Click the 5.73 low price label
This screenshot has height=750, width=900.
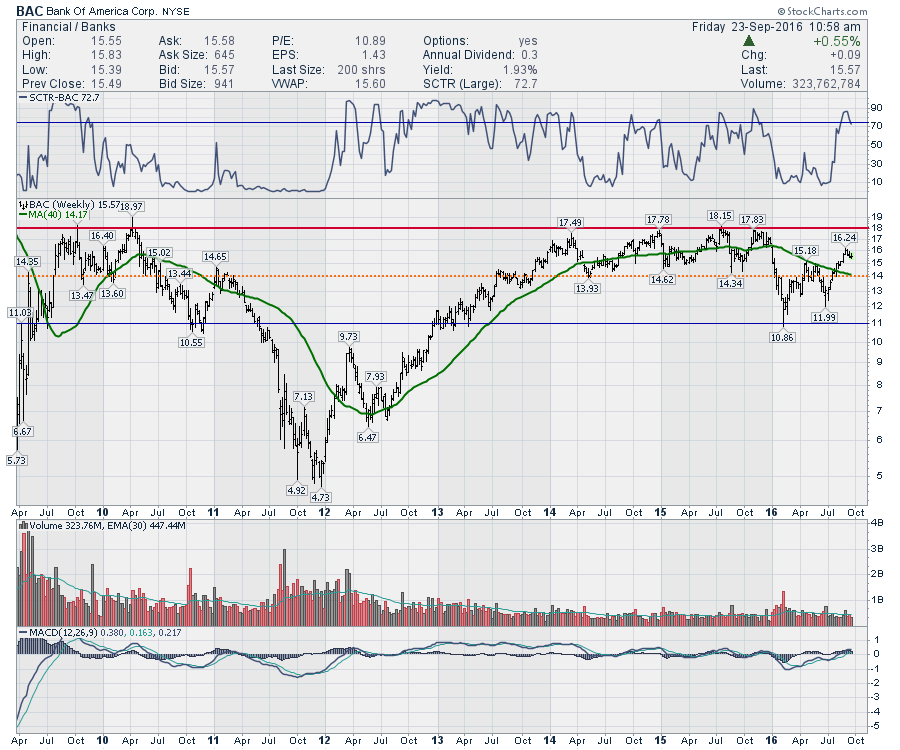tap(17, 460)
